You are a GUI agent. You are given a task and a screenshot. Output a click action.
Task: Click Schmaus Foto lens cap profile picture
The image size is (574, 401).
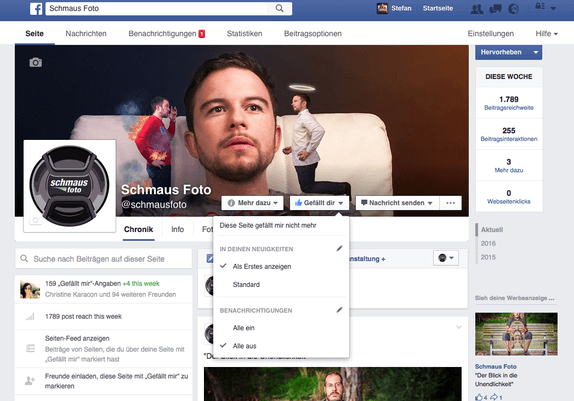(70, 186)
